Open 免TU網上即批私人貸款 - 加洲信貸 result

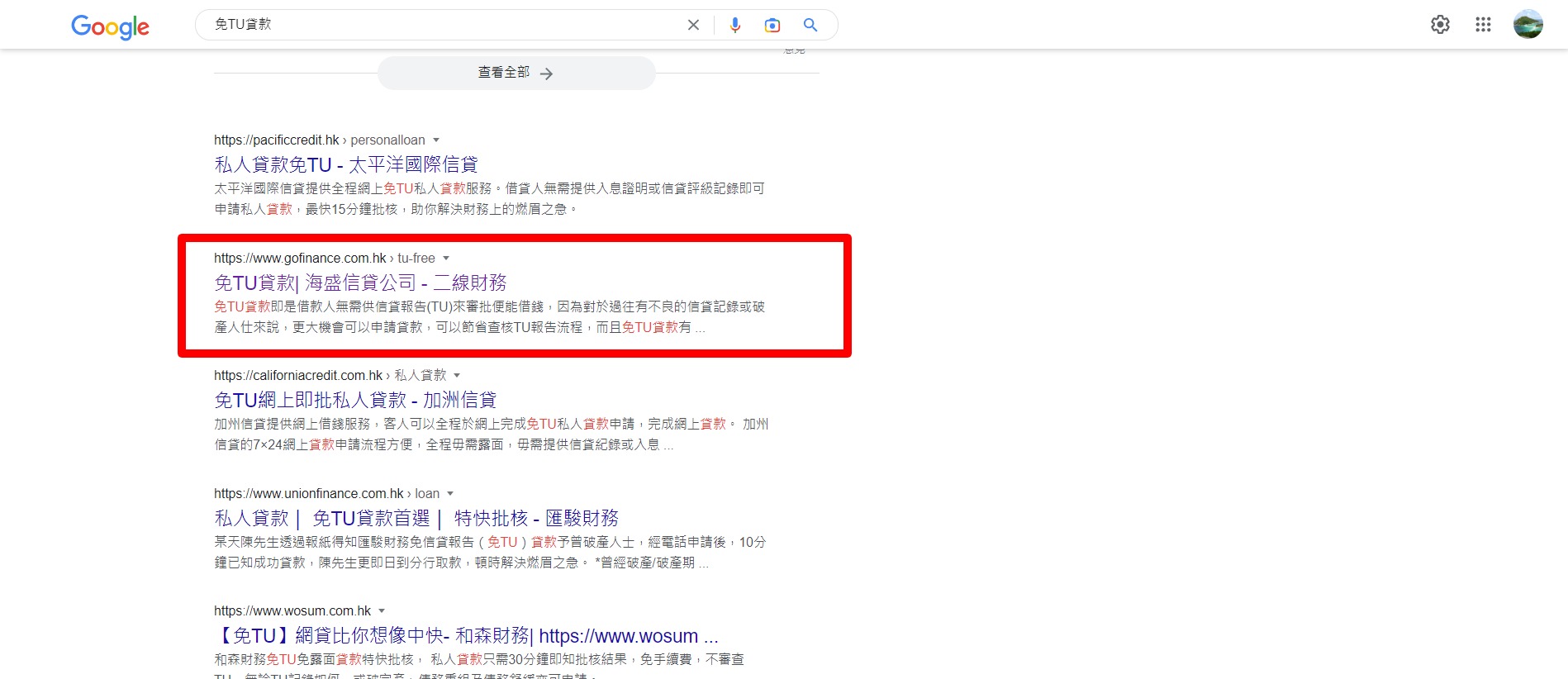tap(355, 401)
